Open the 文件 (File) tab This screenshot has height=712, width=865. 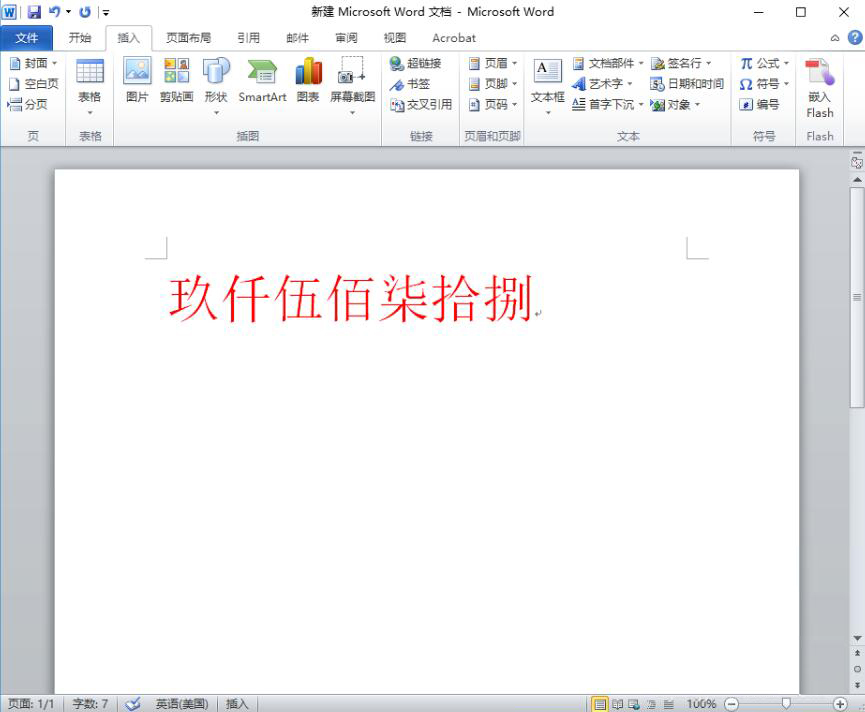pos(26,38)
